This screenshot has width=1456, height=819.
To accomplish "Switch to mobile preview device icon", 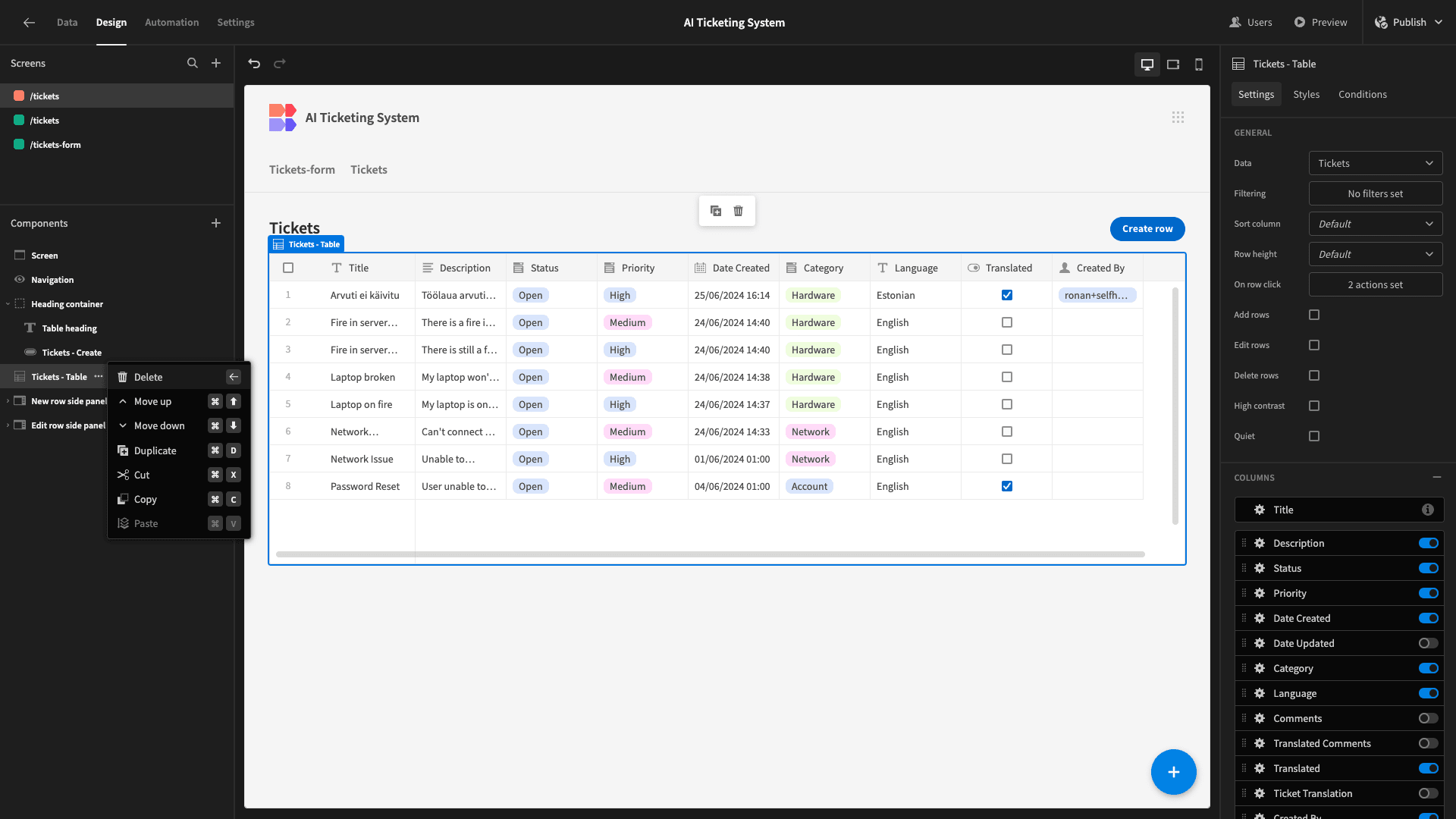I will click(1199, 64).
